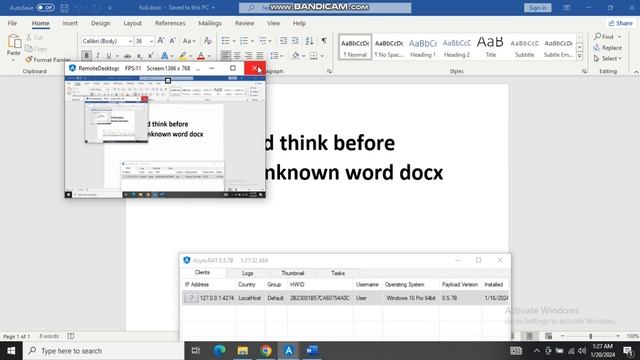Sort paragraph text
The image size is (640, 360).
pyautogui.click(x=309, y=41)
